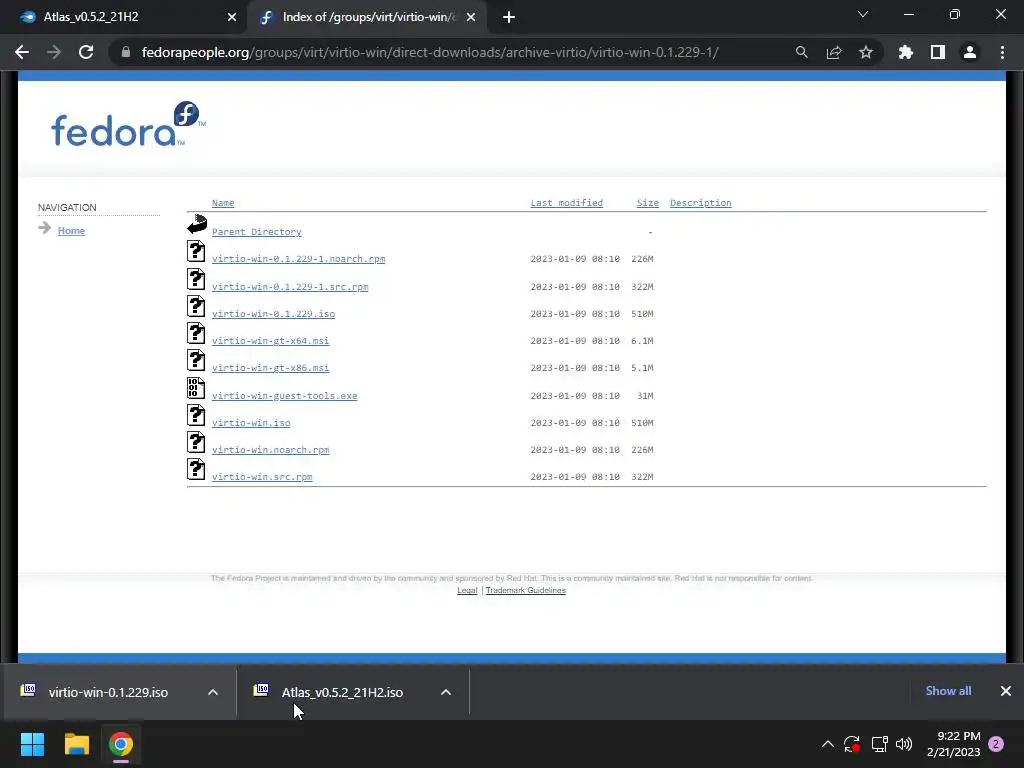Open notification center badge

click(x=996, y=744)
